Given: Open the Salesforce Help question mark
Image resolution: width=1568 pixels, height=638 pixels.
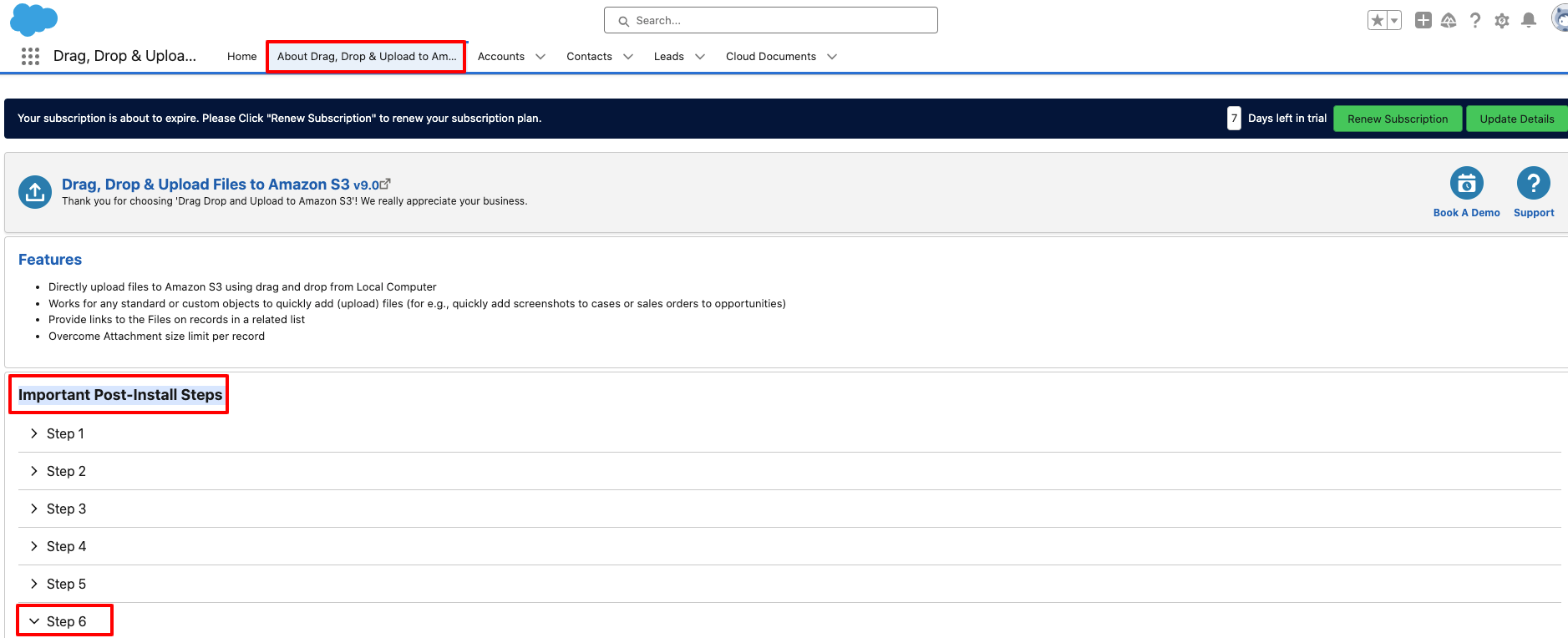Looking at the screenshot, I should tap(1475, 20).
